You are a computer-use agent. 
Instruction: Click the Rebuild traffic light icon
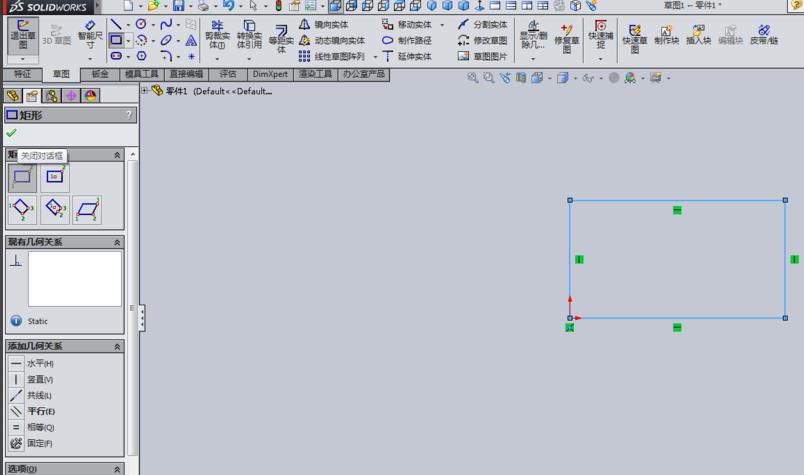(x=278, y=6)
